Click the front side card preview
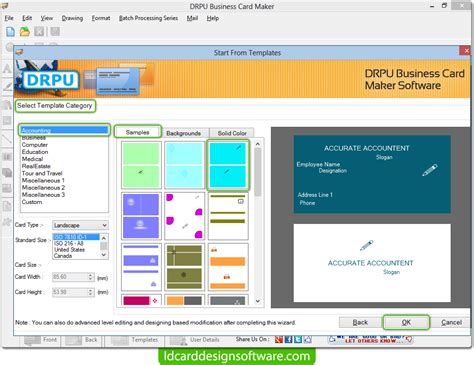The image size is (474, 365). (x=372, y=174)
